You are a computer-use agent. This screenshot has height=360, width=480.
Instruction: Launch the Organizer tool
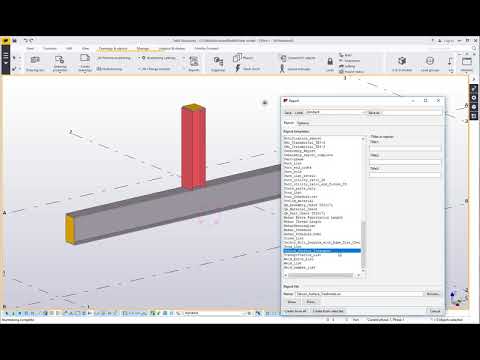pyautogui.click(x=218, y=63)
